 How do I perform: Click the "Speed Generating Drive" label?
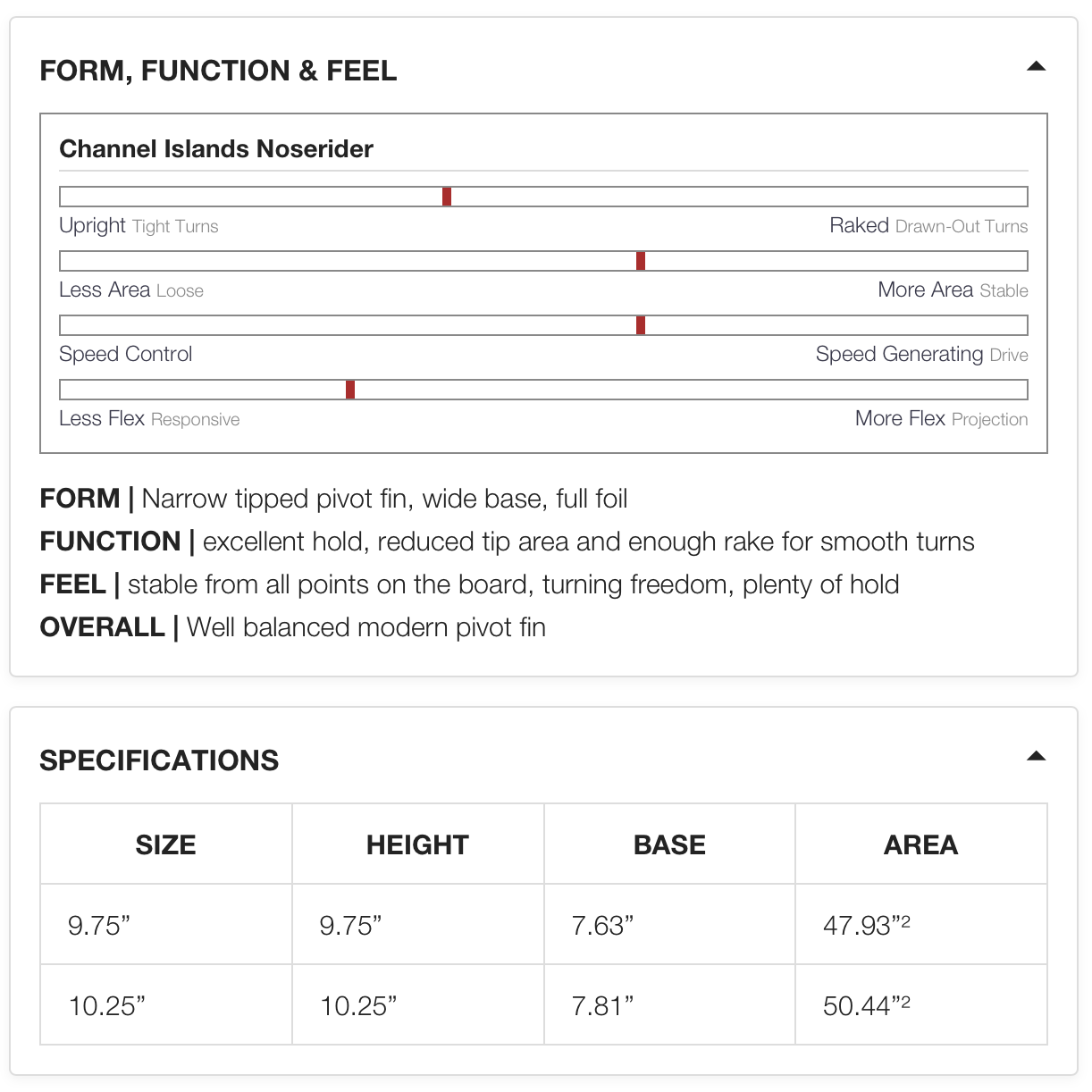[x=921, y=355]
